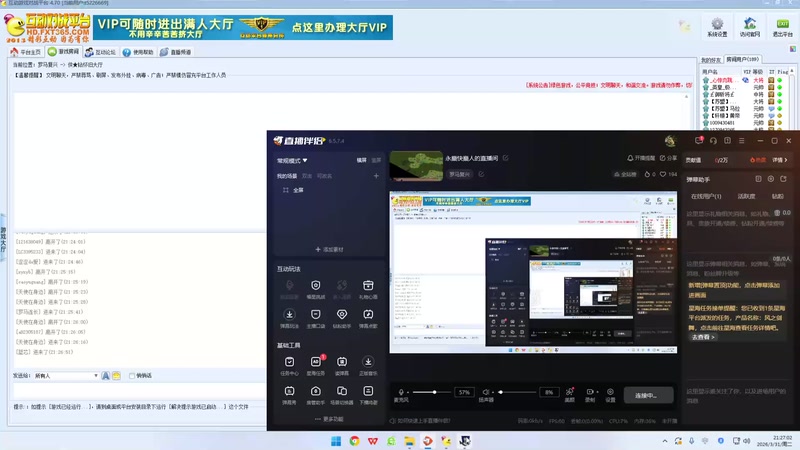
Task: Click pop-out icon in 弹幕助手 header
Action: [x=783, y=179]
